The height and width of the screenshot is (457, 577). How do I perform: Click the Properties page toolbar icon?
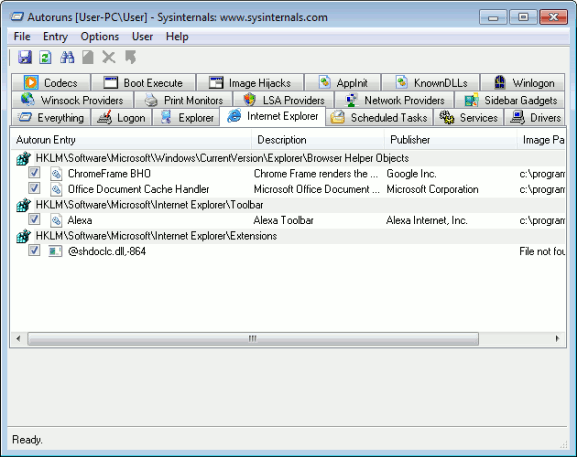point(88,57)
